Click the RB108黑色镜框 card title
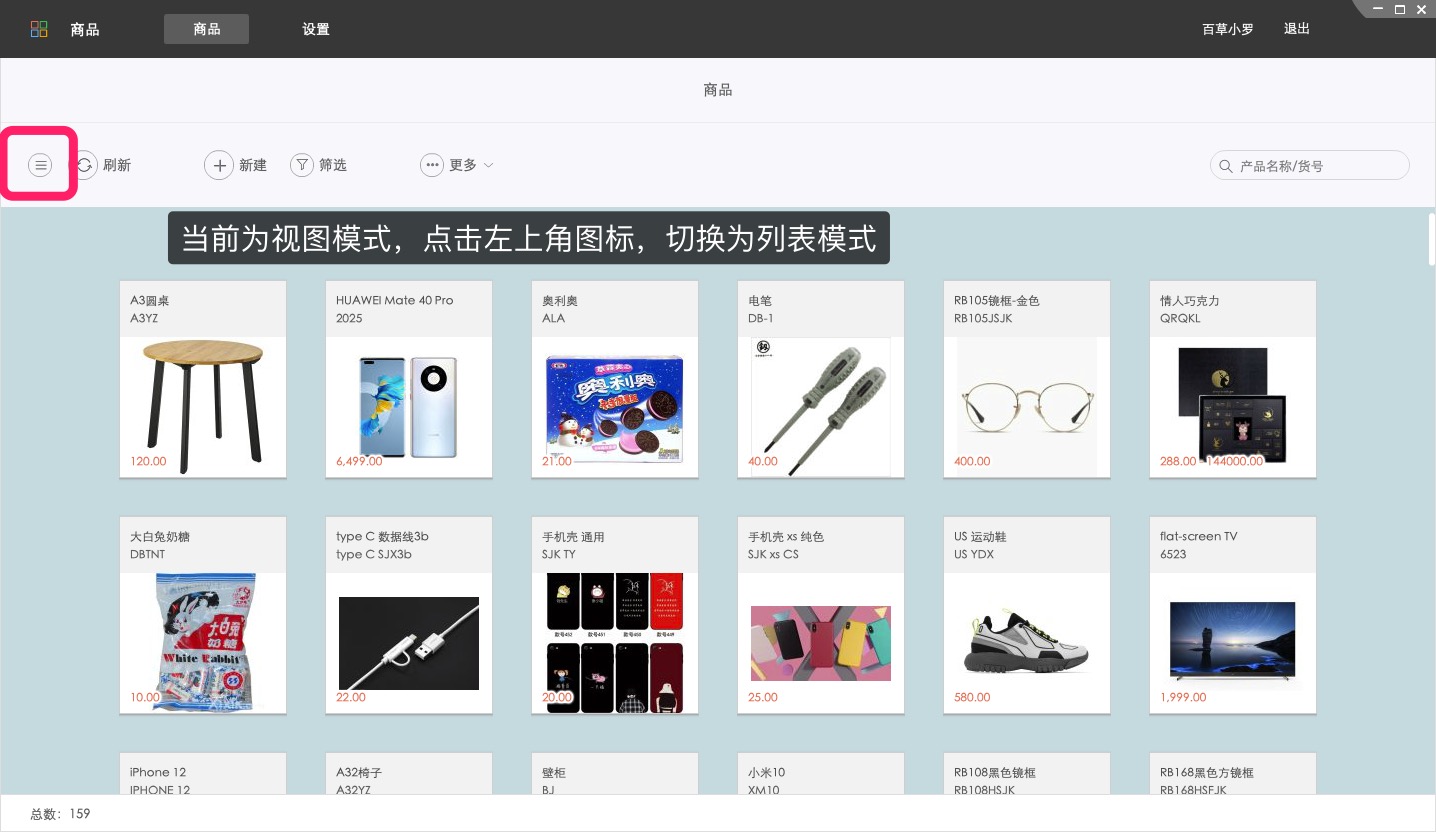 (x=995, y=772)
